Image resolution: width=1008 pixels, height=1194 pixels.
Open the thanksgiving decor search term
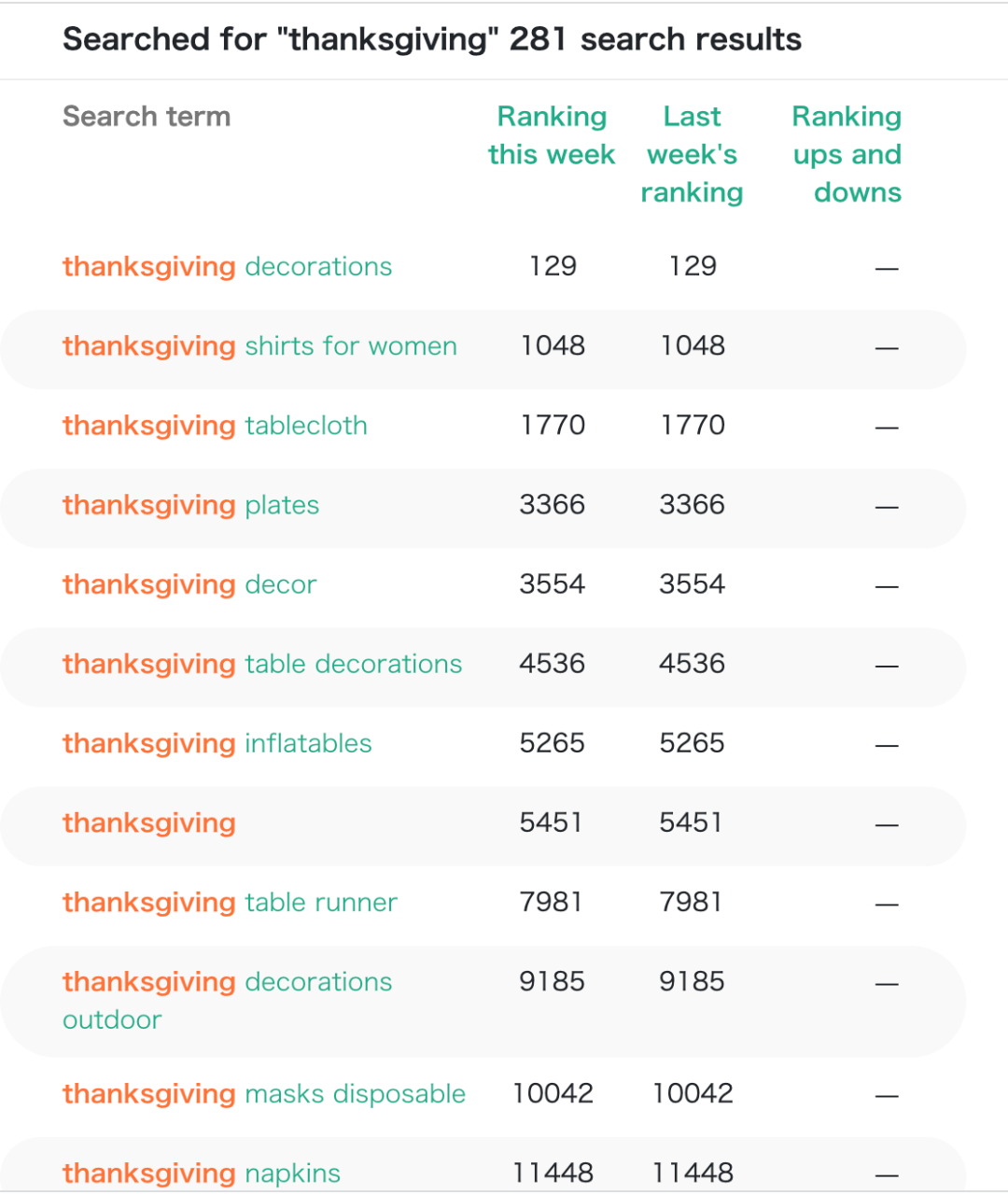click(189, 584)
